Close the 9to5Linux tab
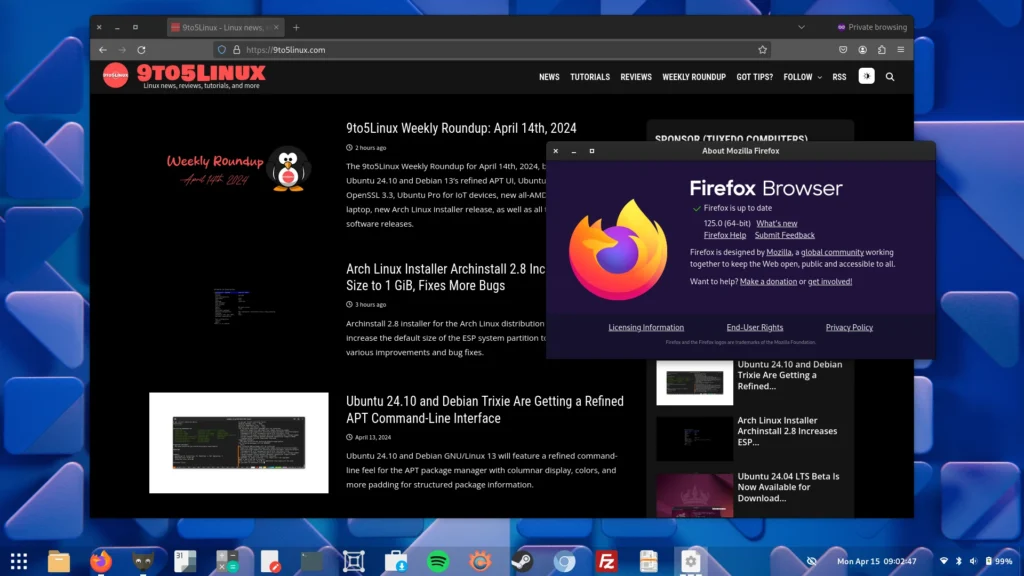 point(276,27)
